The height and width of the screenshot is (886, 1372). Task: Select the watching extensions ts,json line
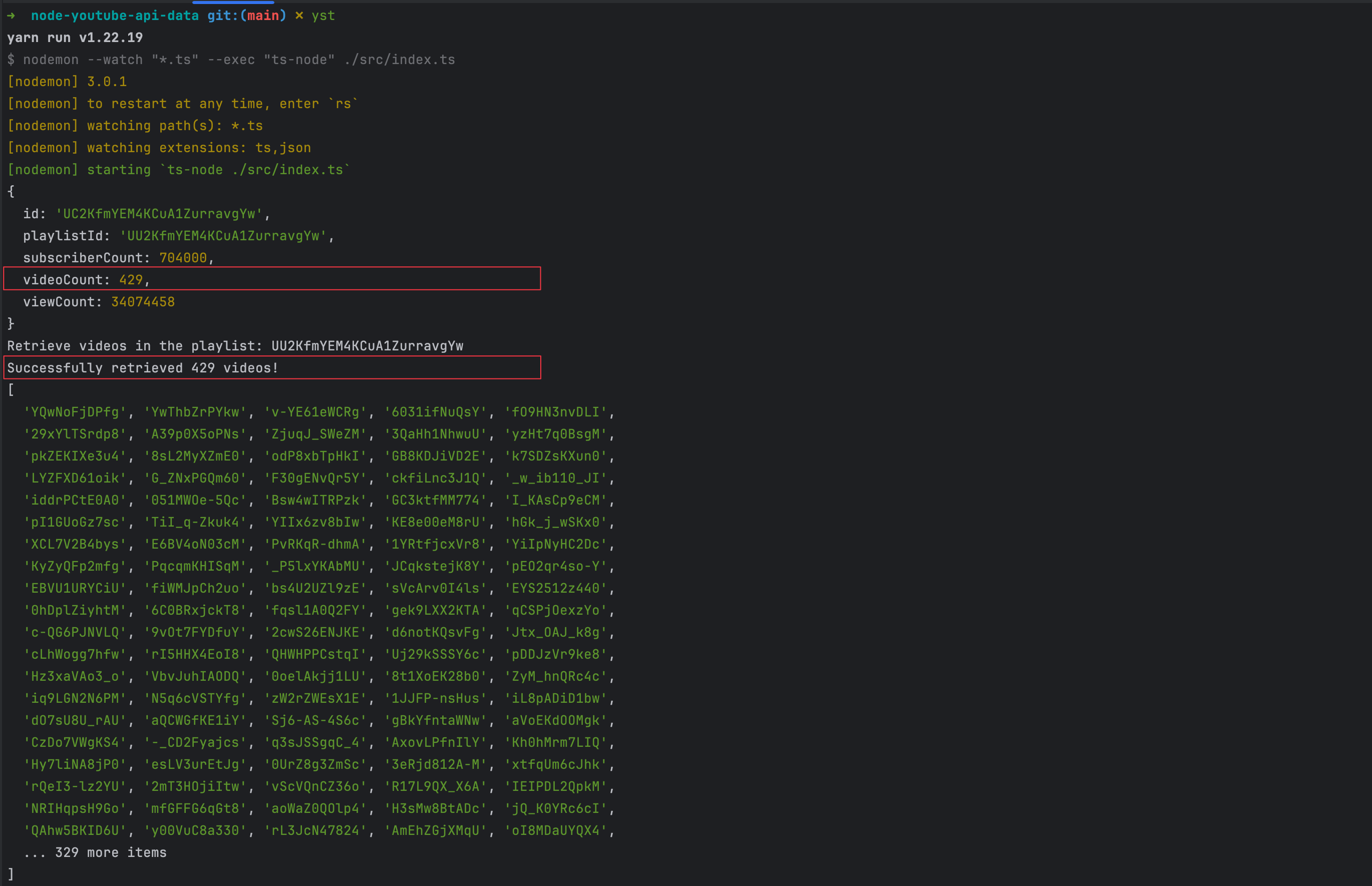tap(159, 147)
